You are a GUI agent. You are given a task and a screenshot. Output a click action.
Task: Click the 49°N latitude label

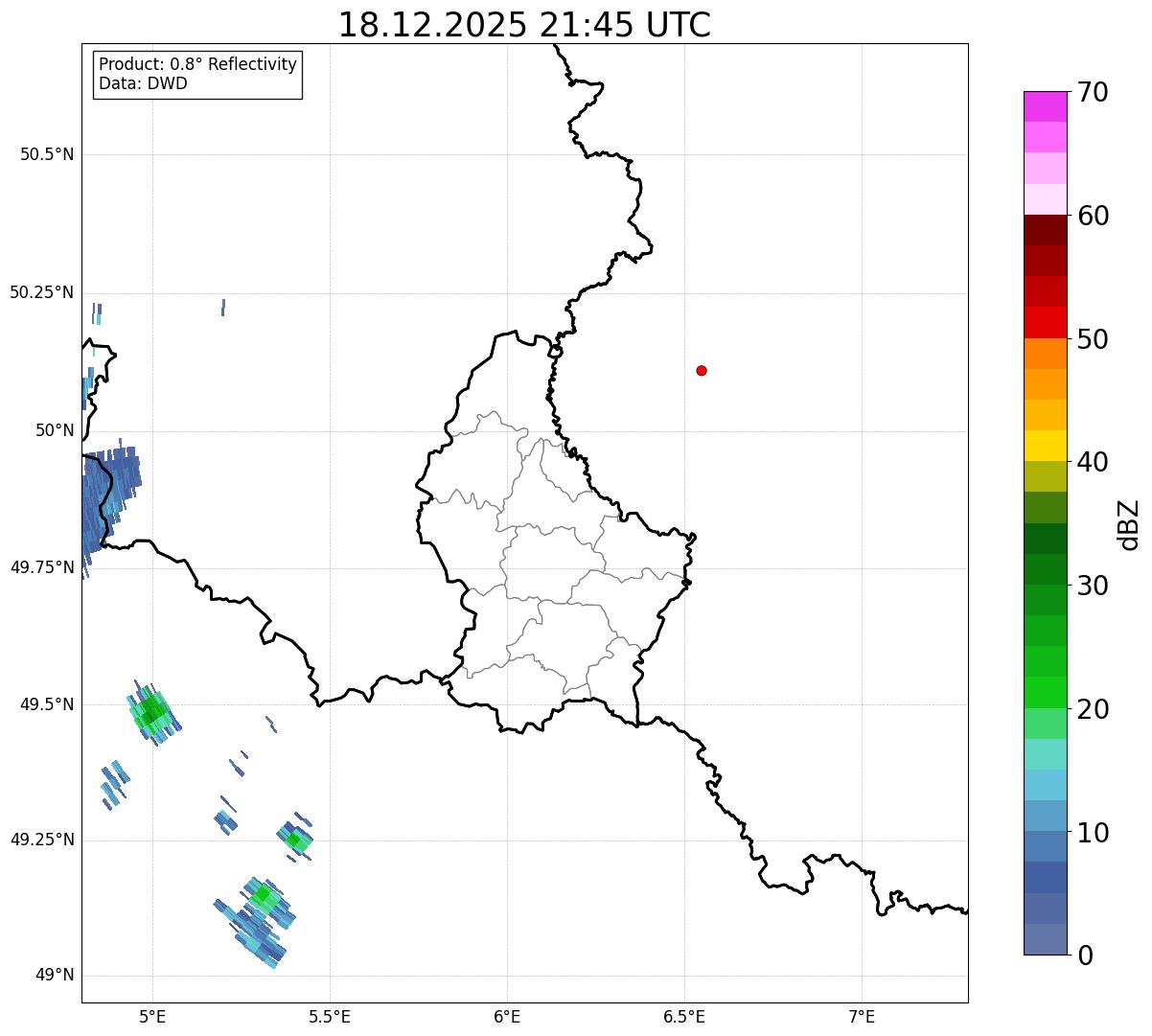(x=55, y=976)
